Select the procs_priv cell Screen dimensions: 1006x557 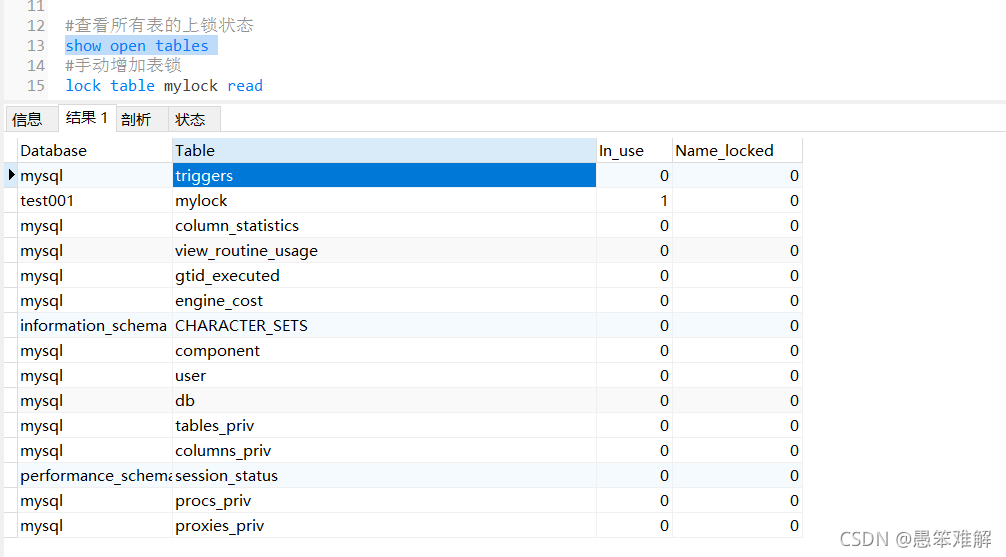[x=384, y=501]
